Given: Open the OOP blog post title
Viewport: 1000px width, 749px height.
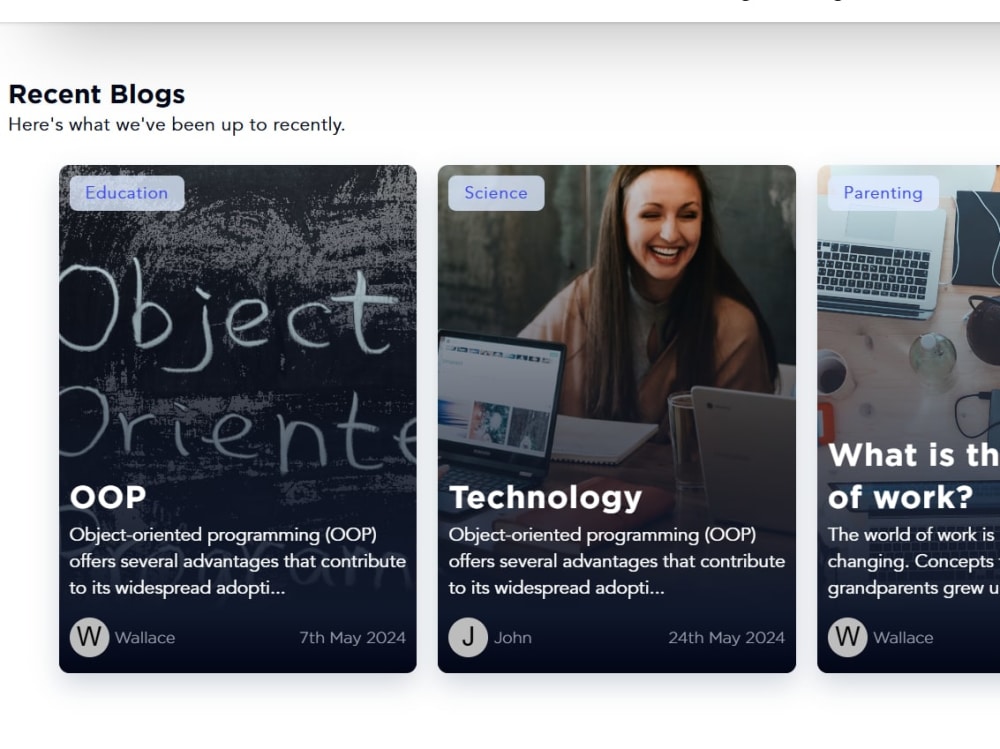Looking at the screenshot, I should [108, 497].
